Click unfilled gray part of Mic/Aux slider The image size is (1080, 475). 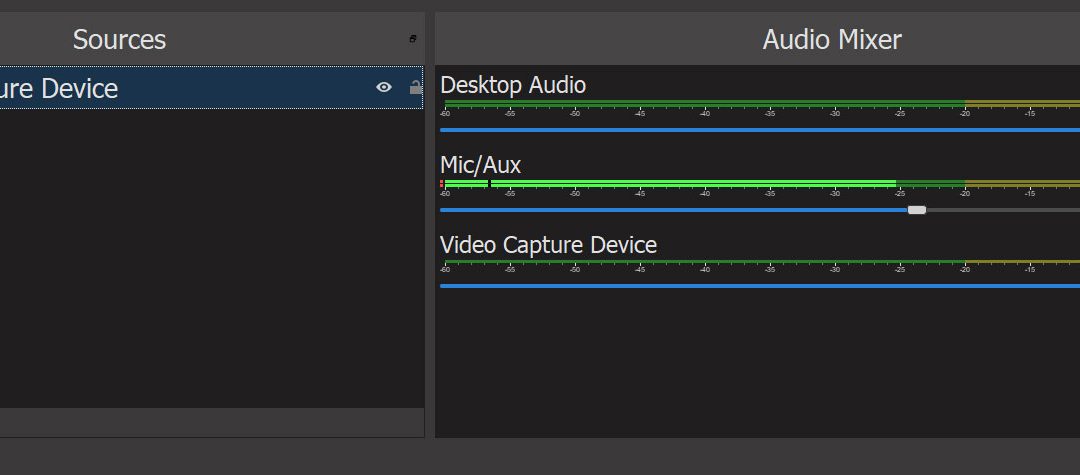[1000, 210]
